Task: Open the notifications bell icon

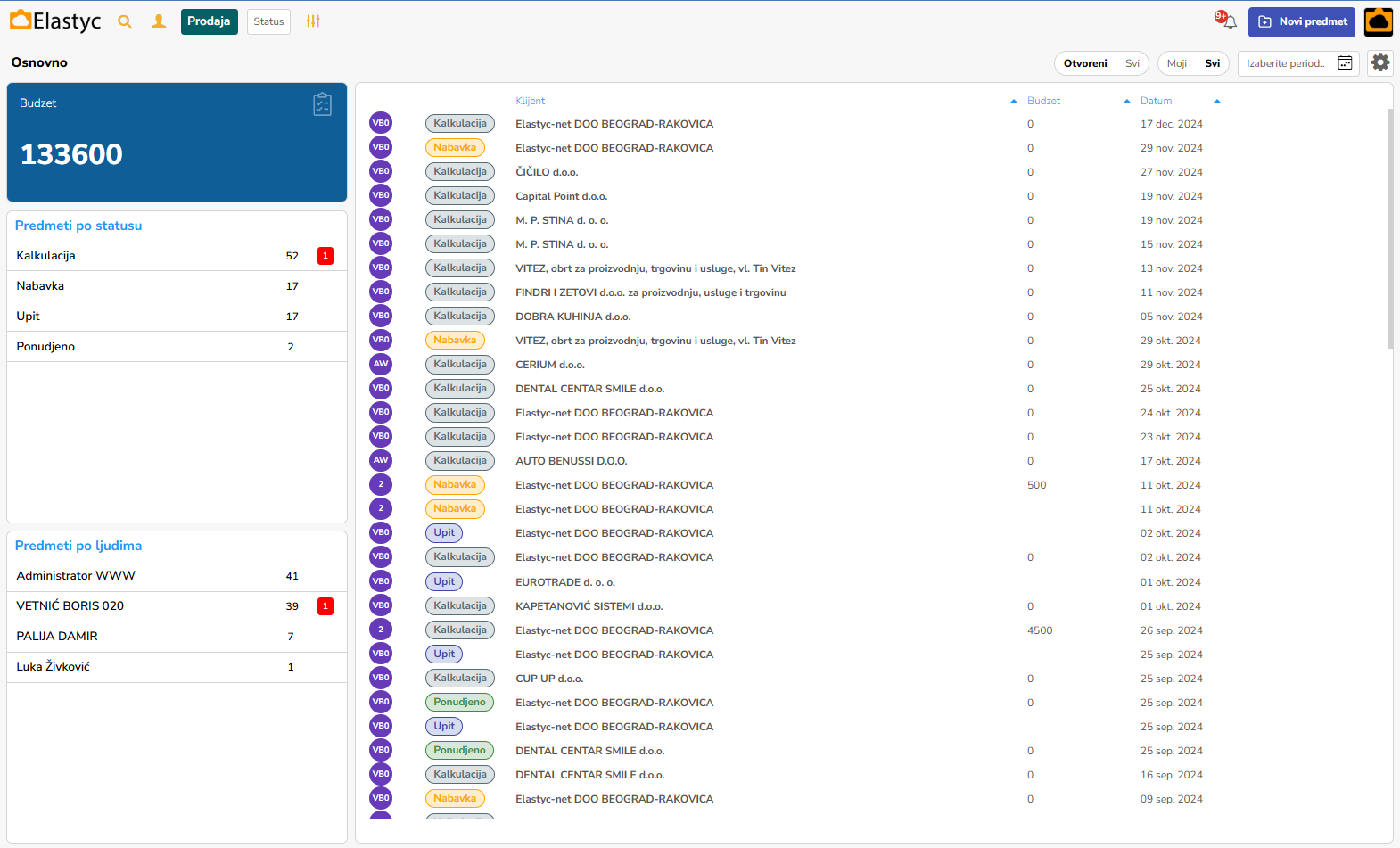Action: [1229, 21]
